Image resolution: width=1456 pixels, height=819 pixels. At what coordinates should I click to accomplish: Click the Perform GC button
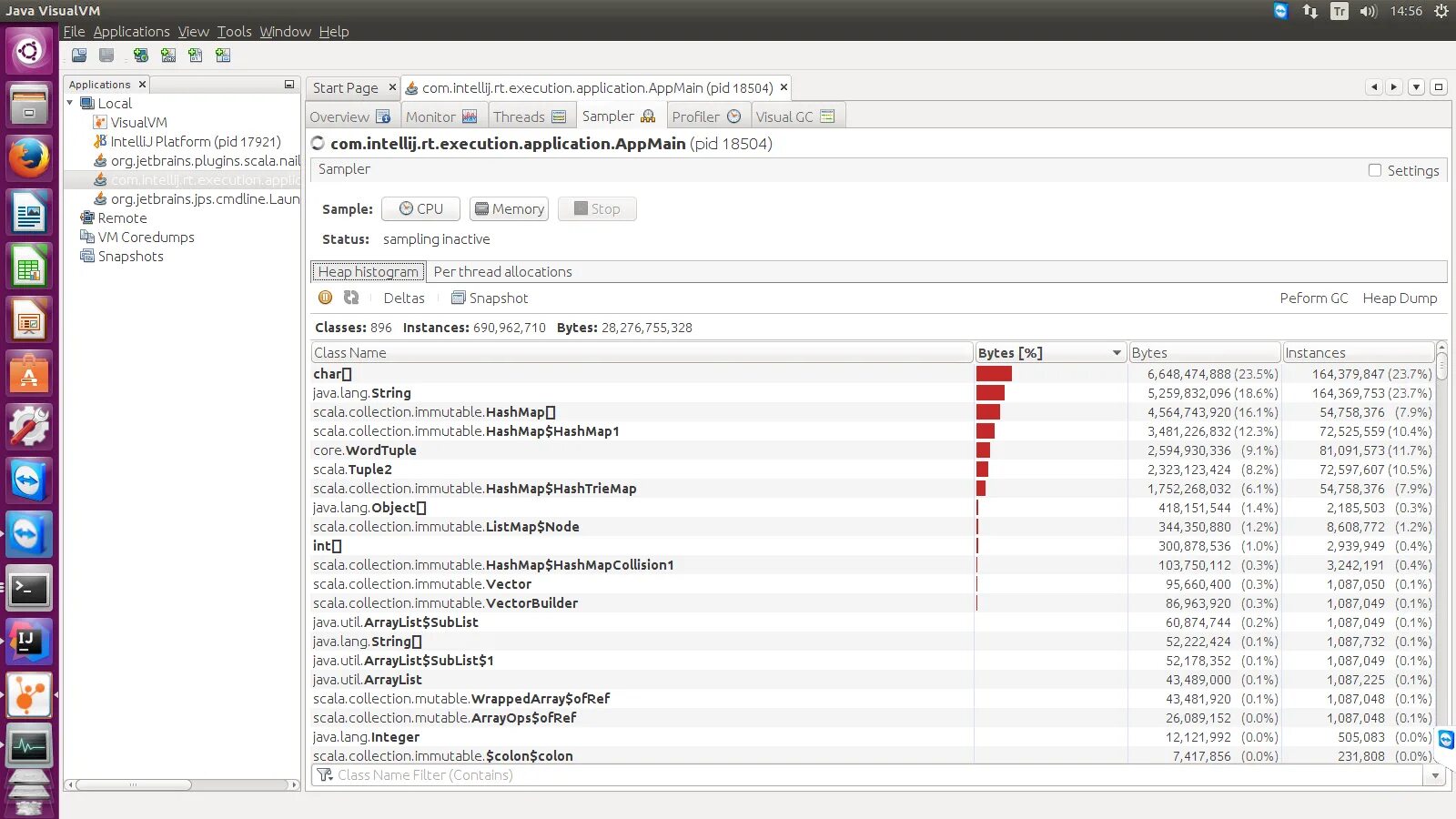pos(1313,298)
